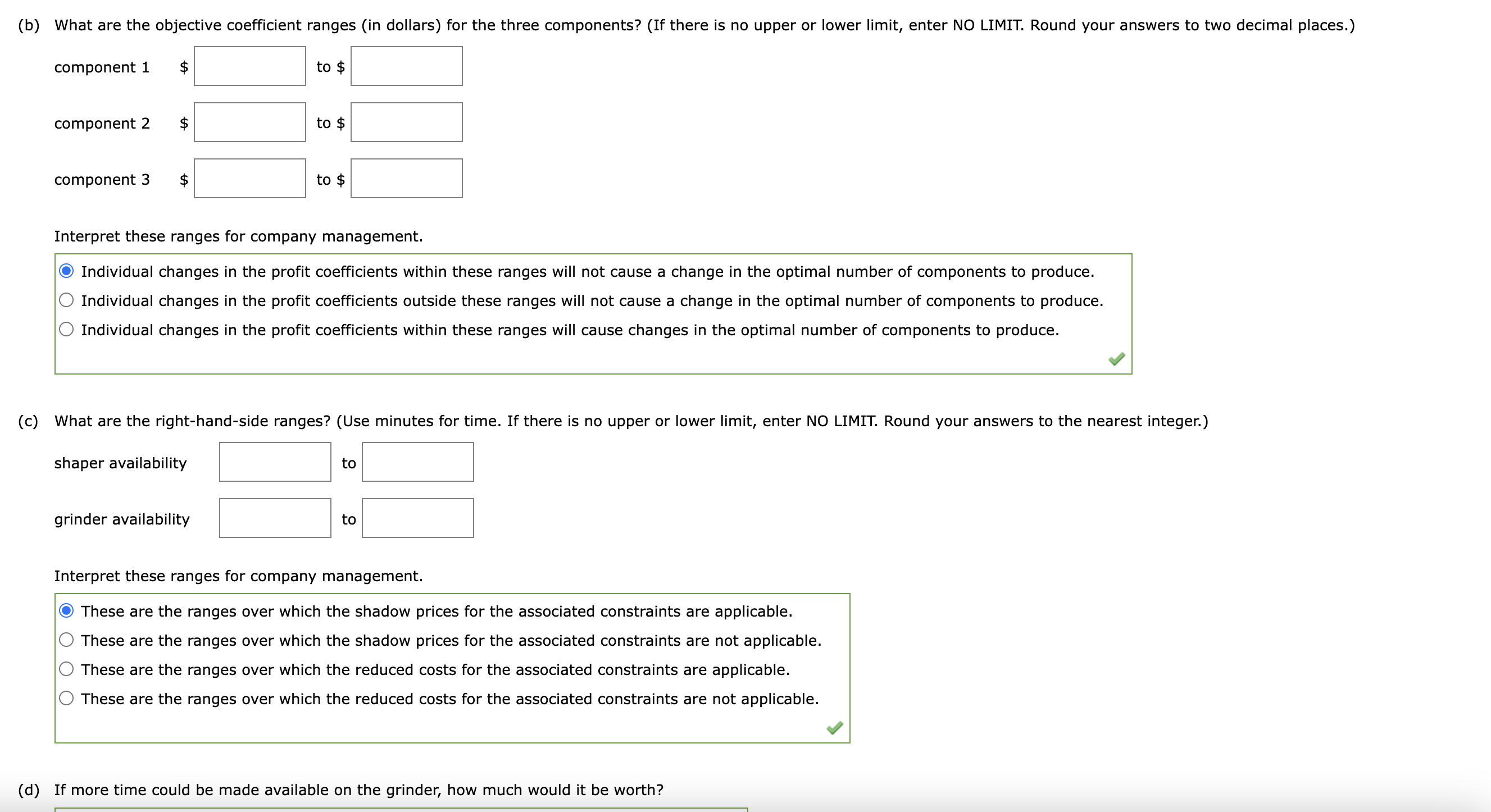The height and width of the screenshot is (812, 1491).
Task: Click component 1 lower limit input box
Action: [x=250, y=66]
